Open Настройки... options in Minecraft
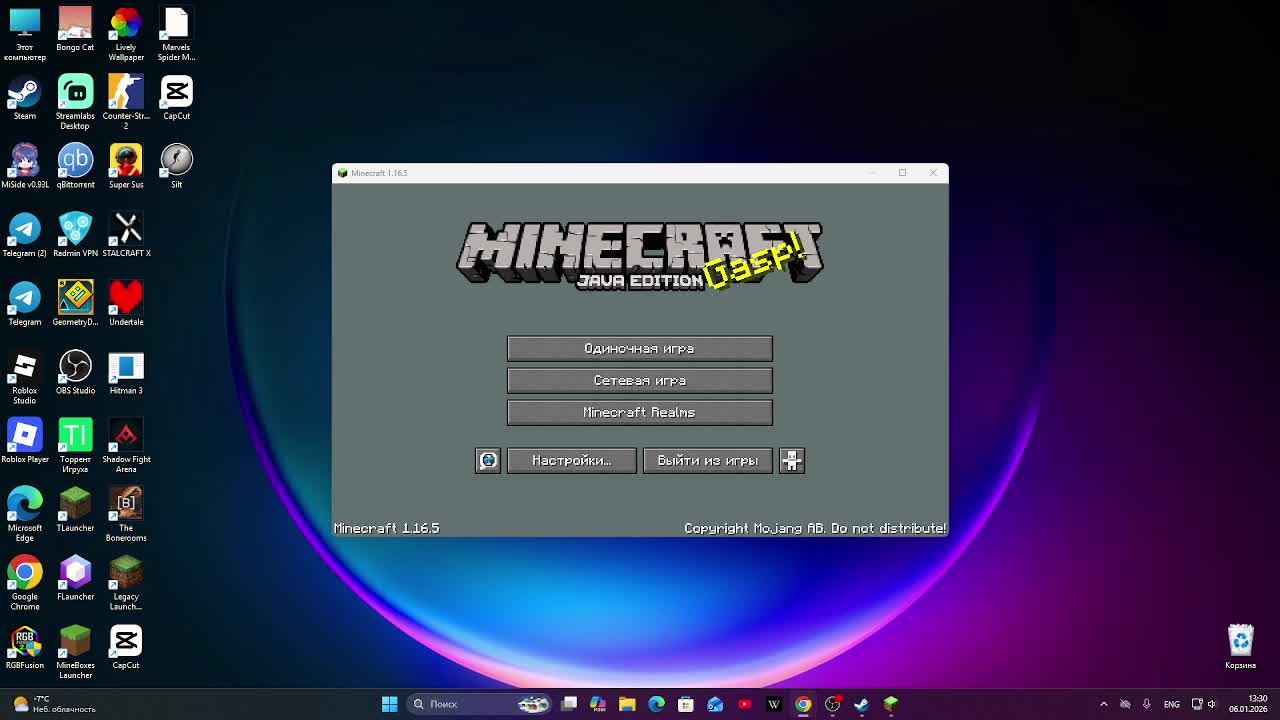1280x720 pixels. [572, 460]
